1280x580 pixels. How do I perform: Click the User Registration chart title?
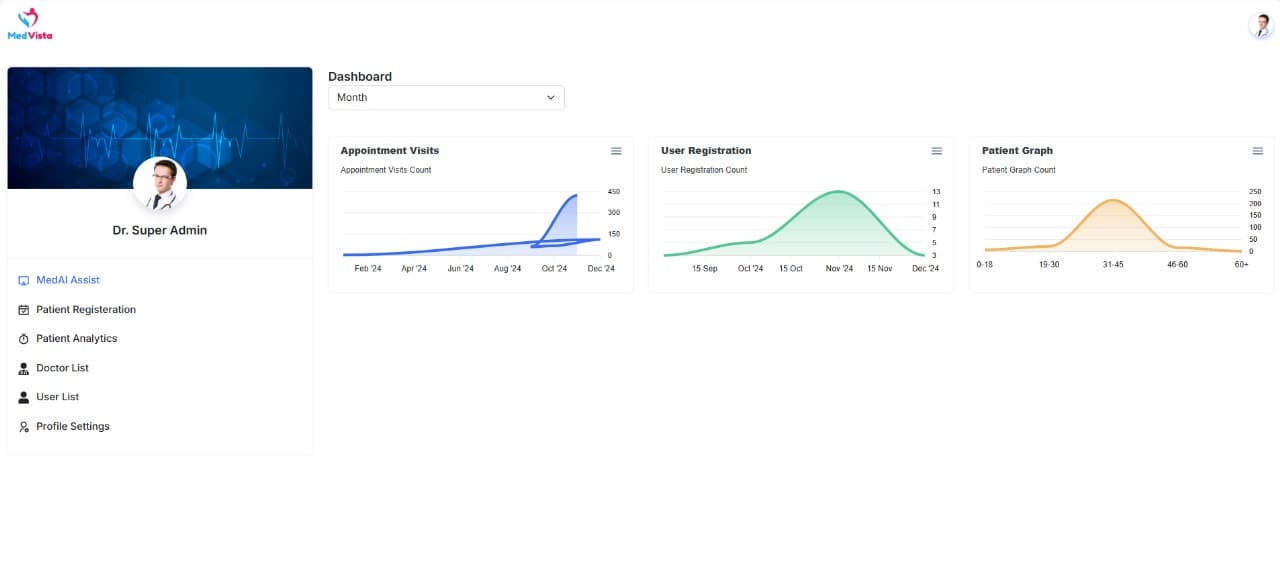pyautogui.click(x=706, y=151)
